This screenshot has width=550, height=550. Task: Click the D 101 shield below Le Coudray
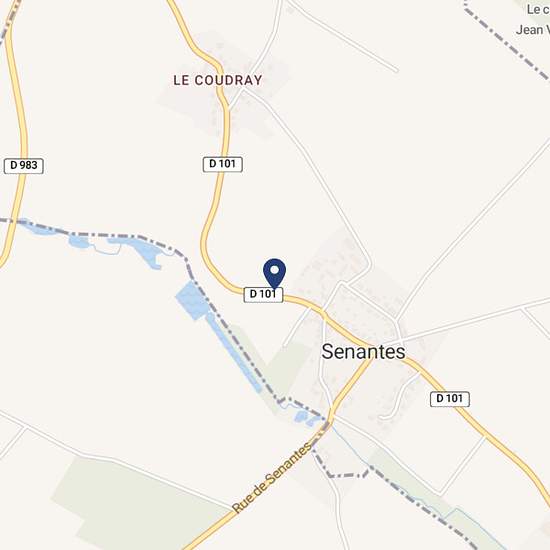tap(222, 164)
